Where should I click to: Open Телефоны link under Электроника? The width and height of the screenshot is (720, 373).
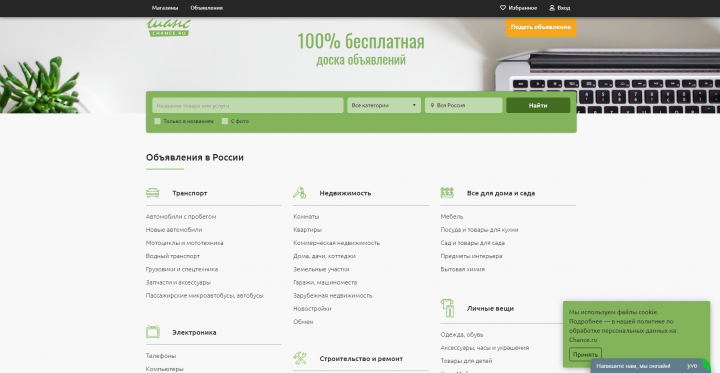[161, 356]
